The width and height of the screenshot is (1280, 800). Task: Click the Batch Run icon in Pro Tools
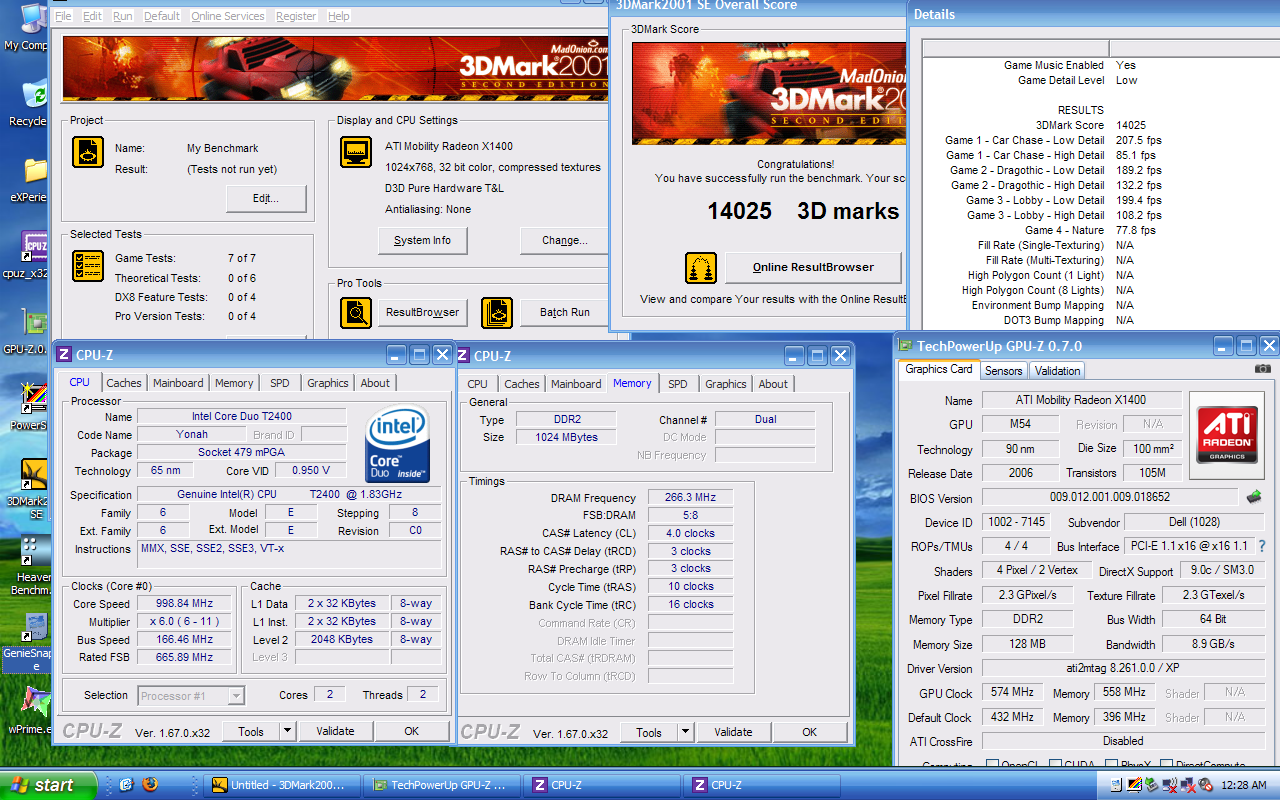point(497,312)
